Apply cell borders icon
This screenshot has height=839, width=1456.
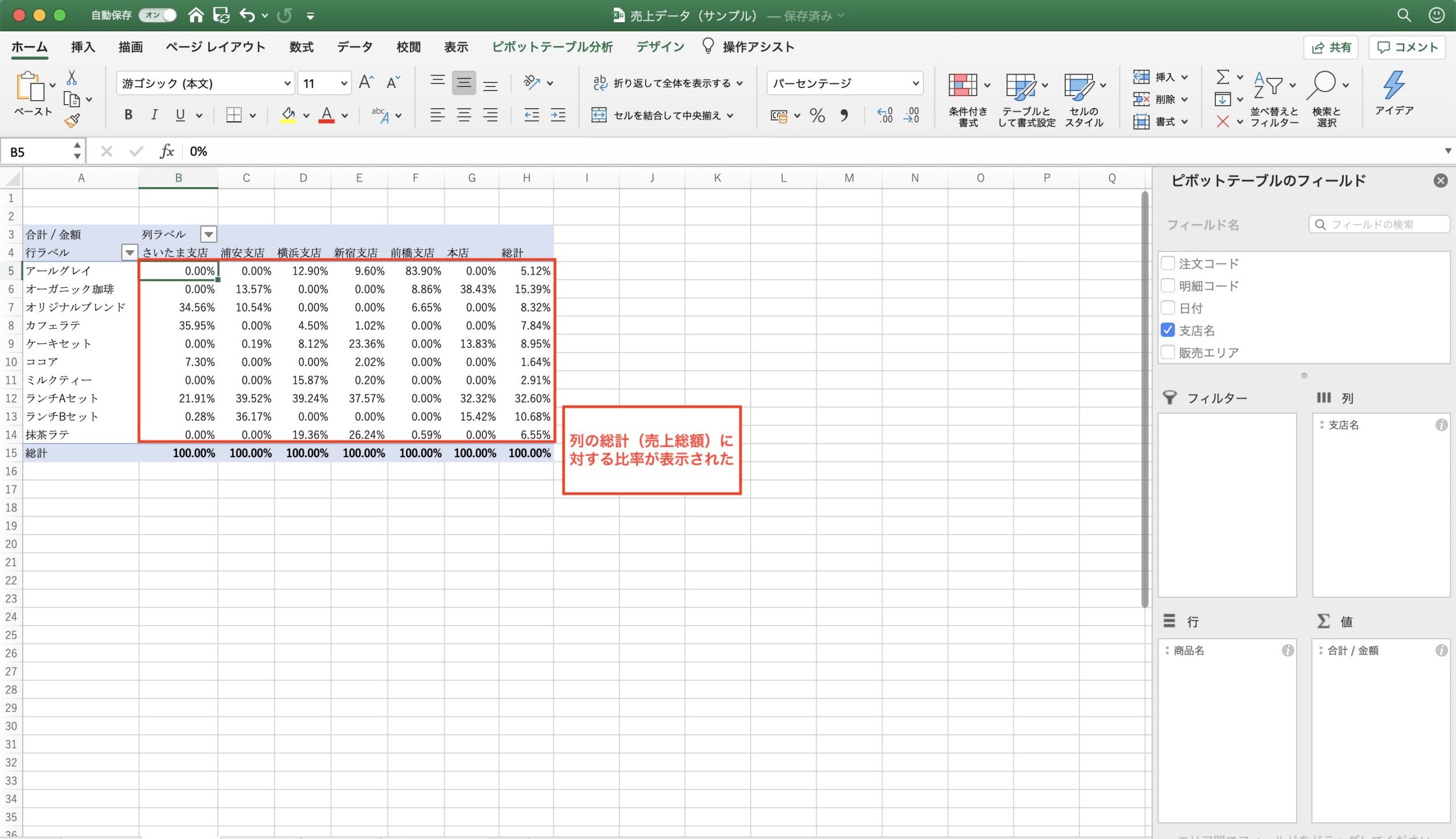[x=233, y=115]
